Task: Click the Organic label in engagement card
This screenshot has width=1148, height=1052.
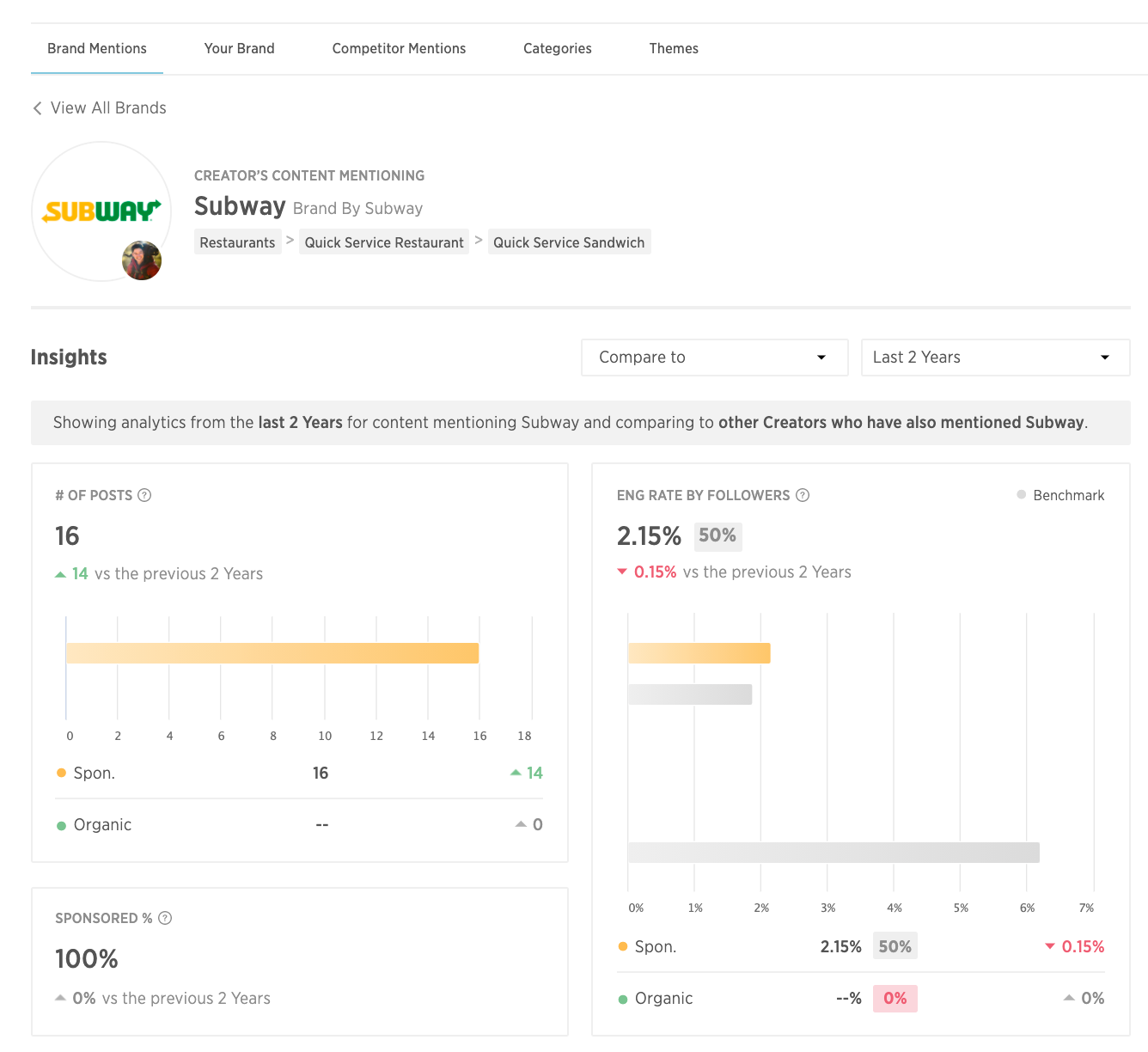Action: pyautogui.click(x=663, y=999)
